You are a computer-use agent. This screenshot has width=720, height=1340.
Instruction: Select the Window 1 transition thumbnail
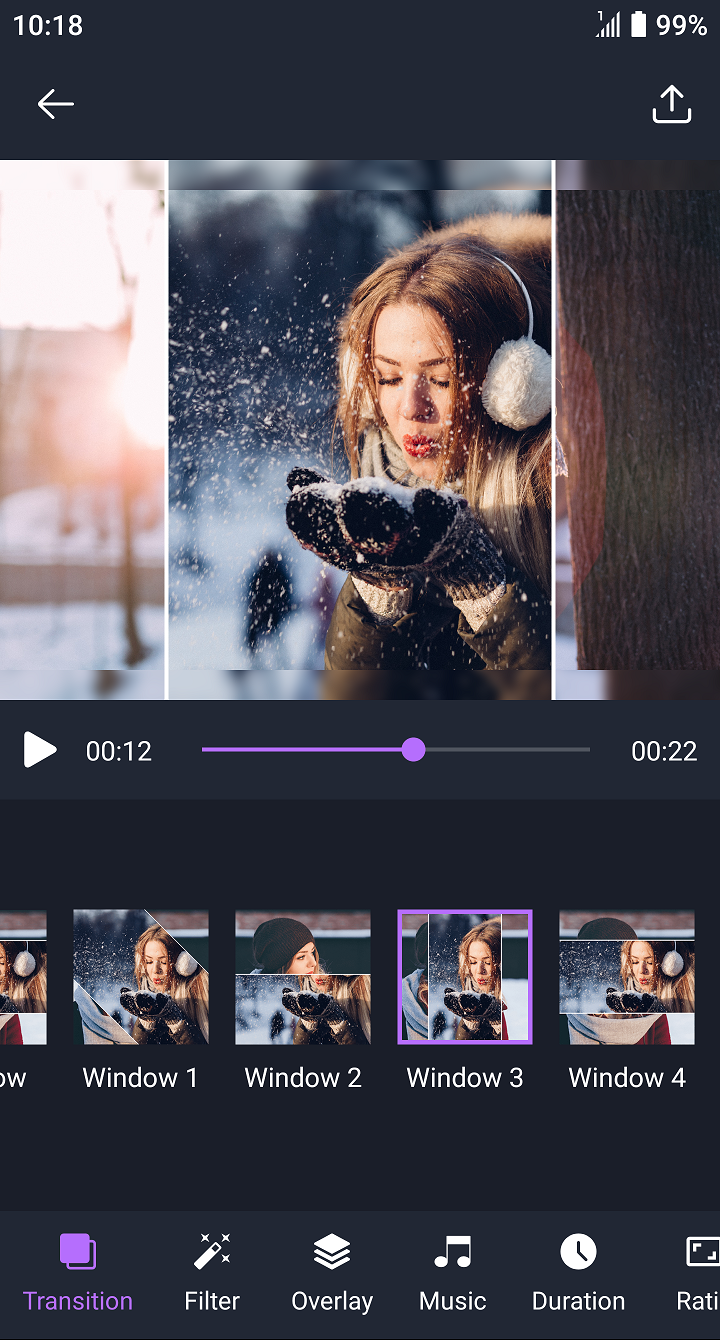click(x=141, y=977)
